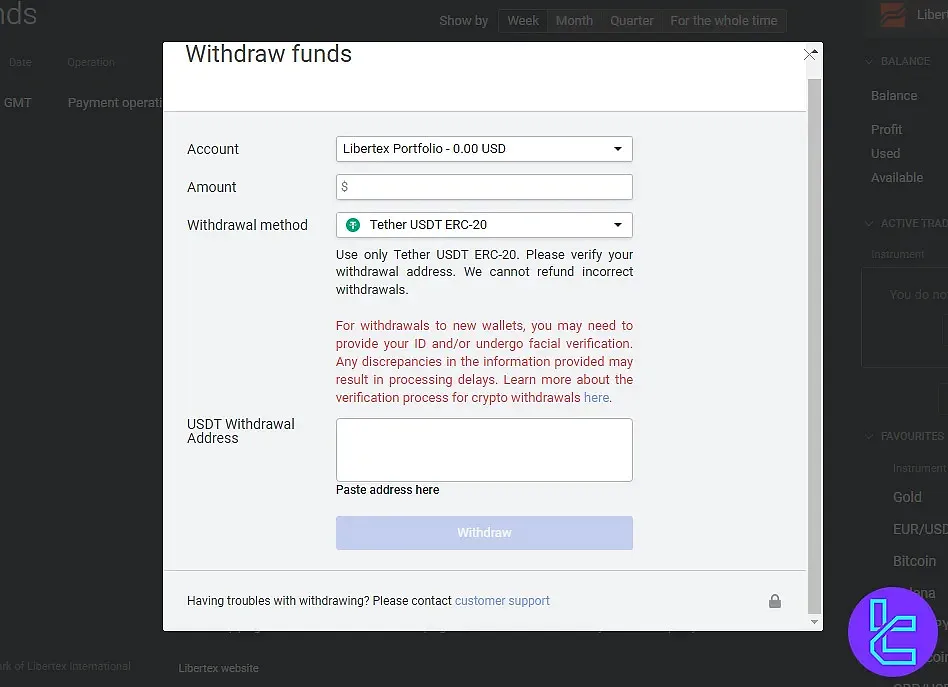Image resolution: width=948 pixels, height=687 pixels.
Task: Click the padlock security icon in the dialog
Action: tap(775, 601)
